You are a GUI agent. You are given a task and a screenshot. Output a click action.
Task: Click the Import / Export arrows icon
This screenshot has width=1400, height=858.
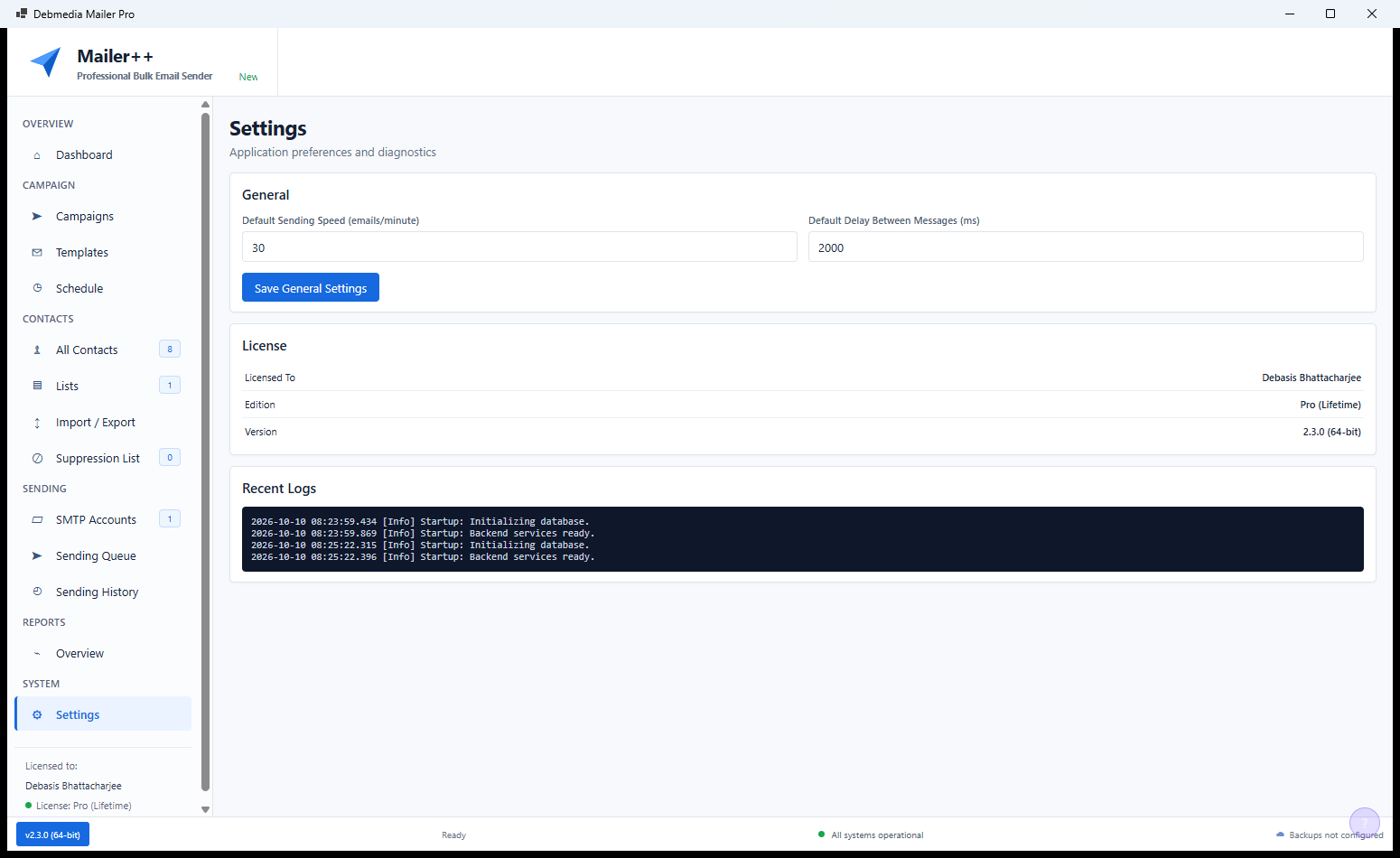coord(37,423)
